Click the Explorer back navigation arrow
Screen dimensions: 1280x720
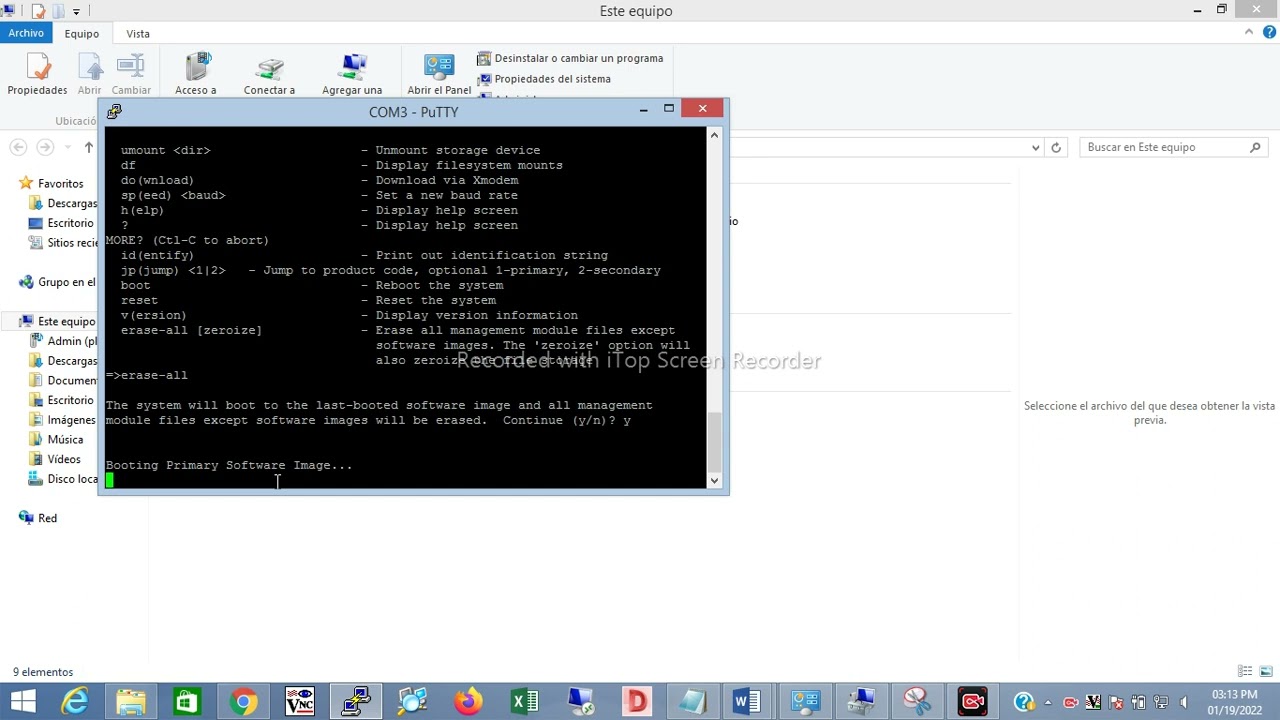(18, 147)
